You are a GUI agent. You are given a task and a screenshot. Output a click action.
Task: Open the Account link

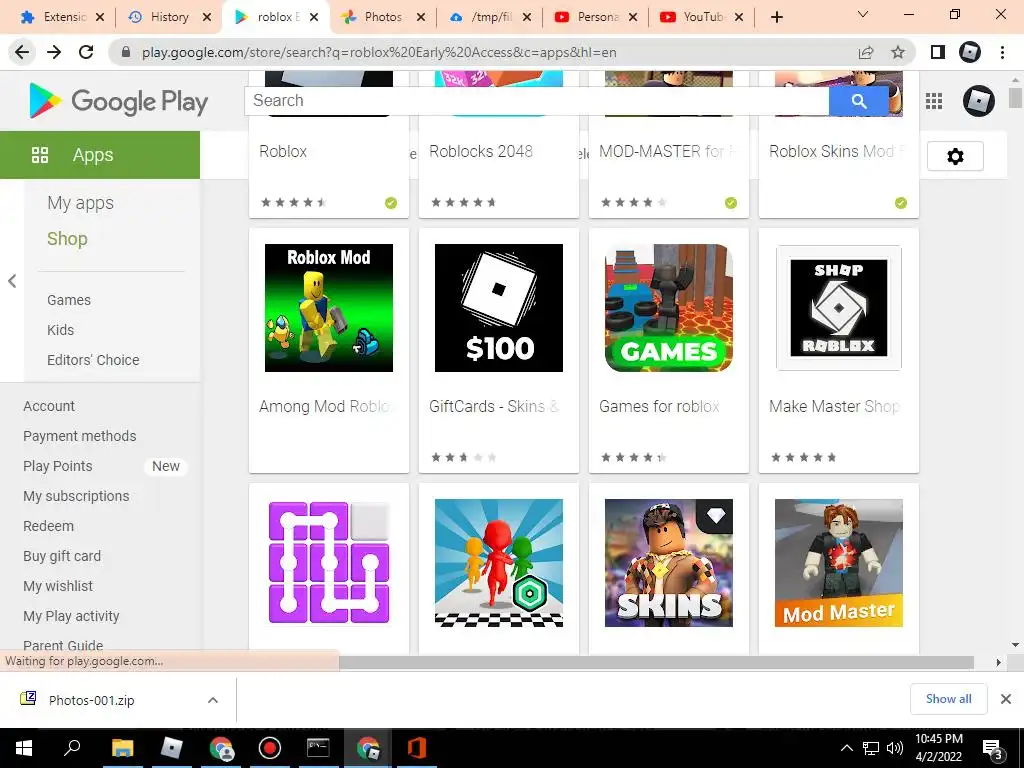(x=49, y=406)
